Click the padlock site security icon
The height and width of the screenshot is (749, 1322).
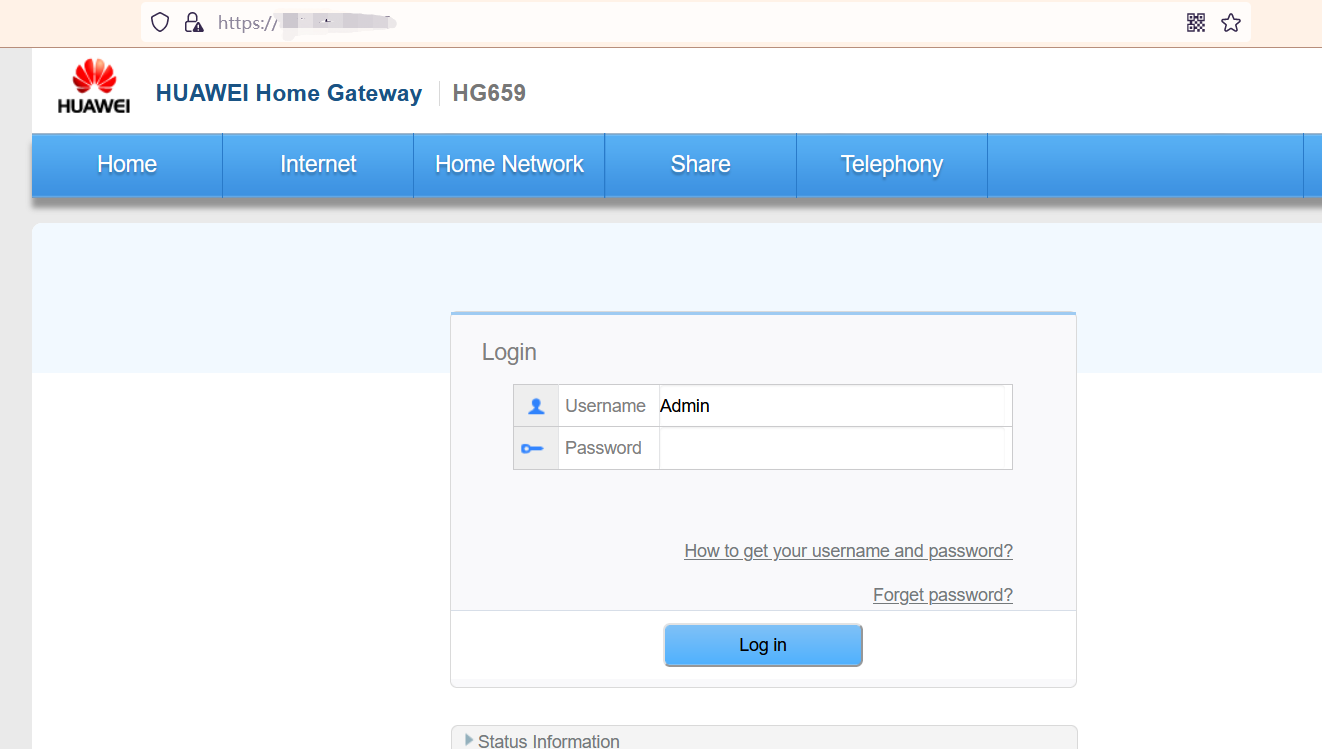[194, 22]
